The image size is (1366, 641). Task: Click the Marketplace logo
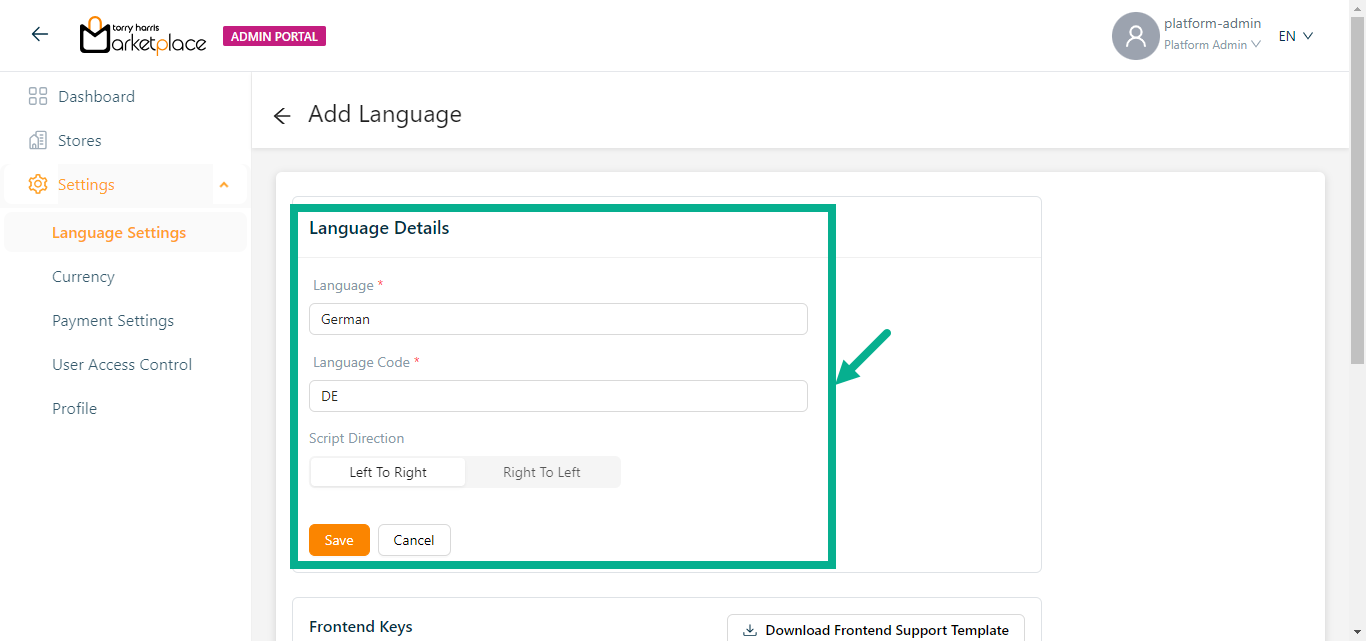click(143, 36)
